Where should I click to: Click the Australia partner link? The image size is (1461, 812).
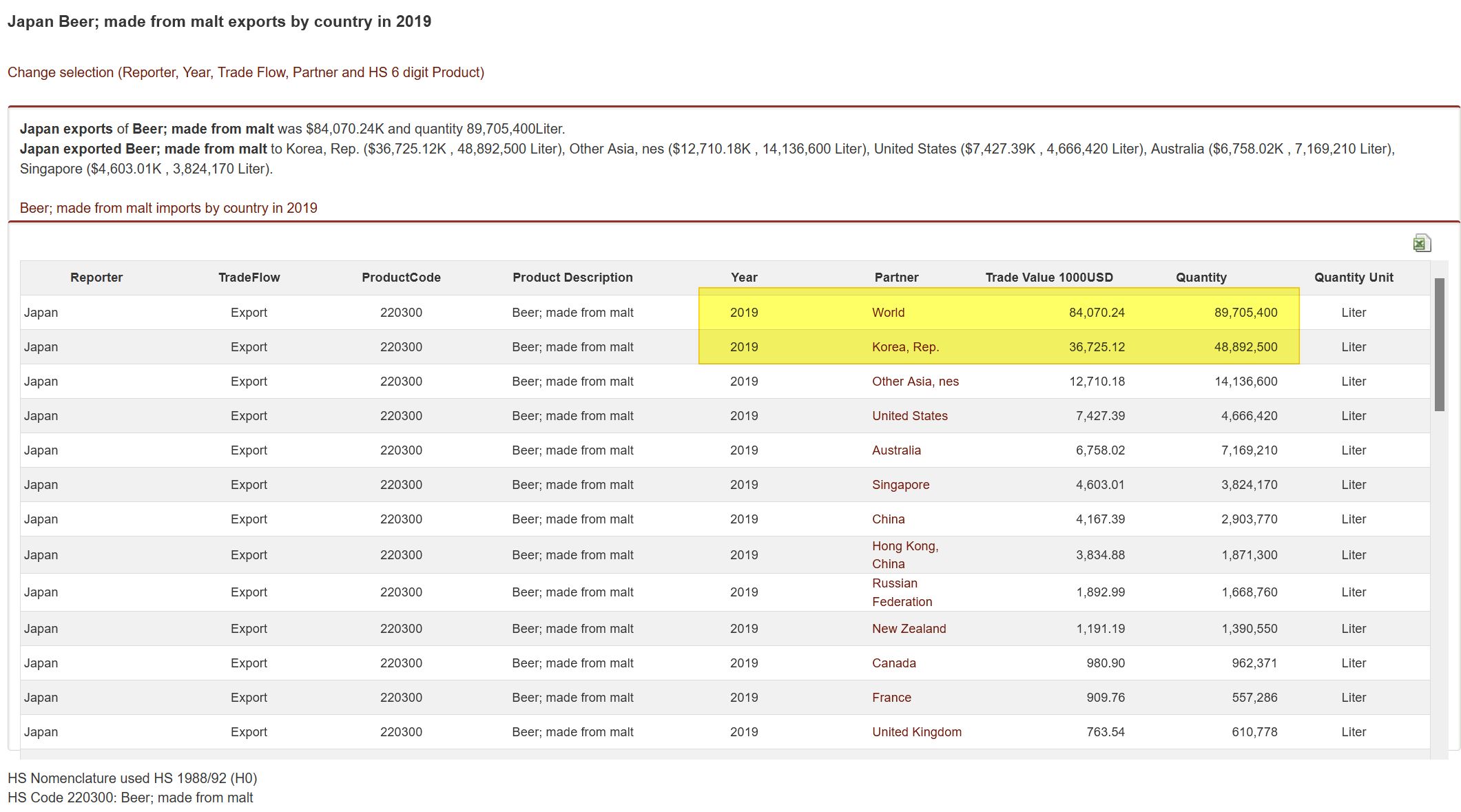(x=895, y=450)
